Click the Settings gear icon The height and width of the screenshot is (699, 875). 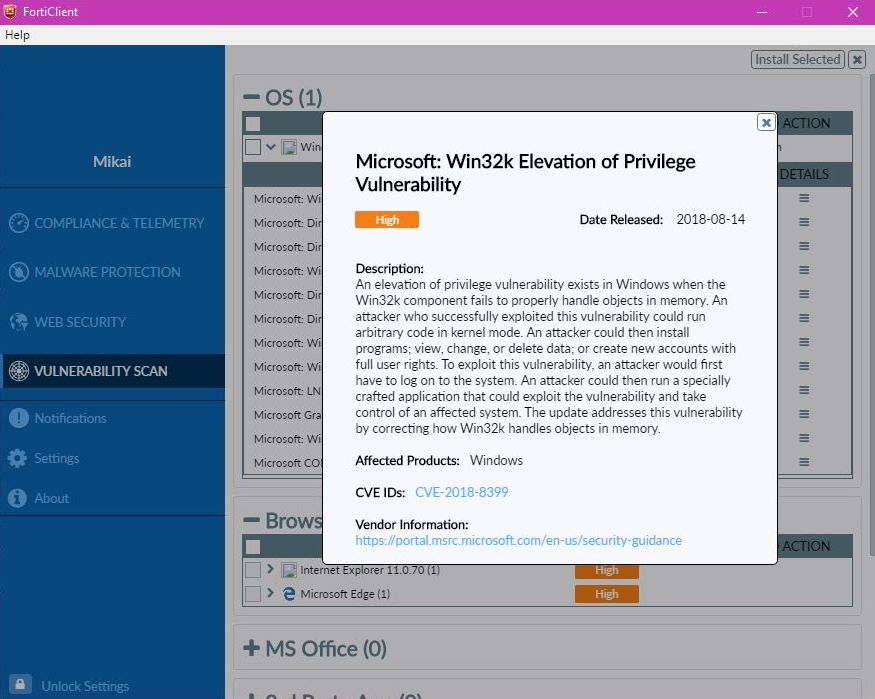17,458
